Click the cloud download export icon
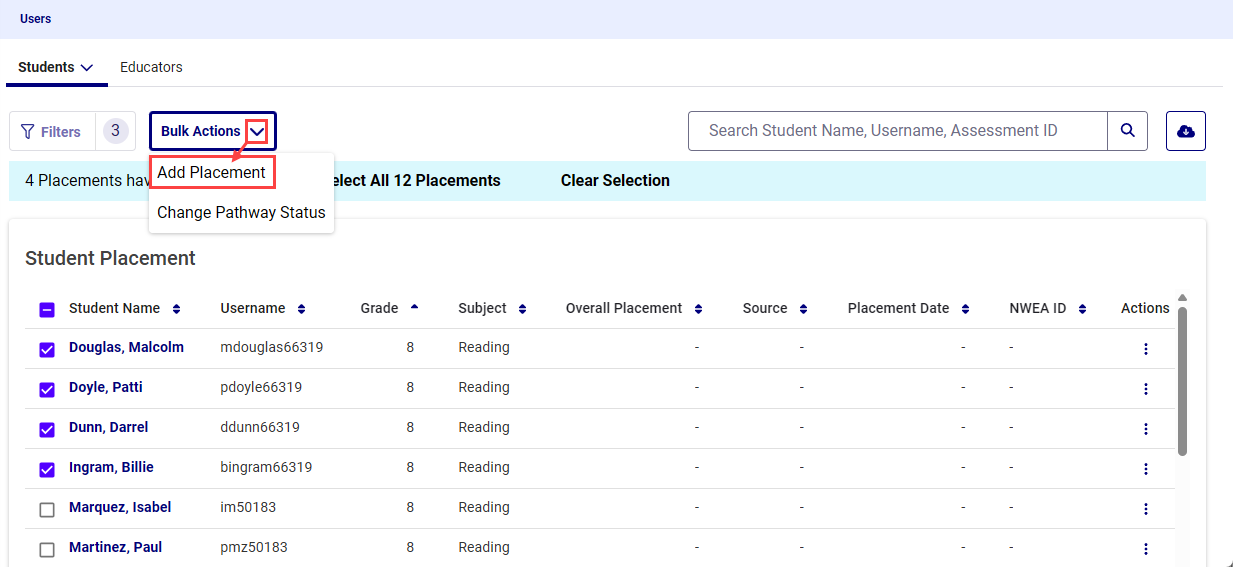 [x=1186, y=131]
